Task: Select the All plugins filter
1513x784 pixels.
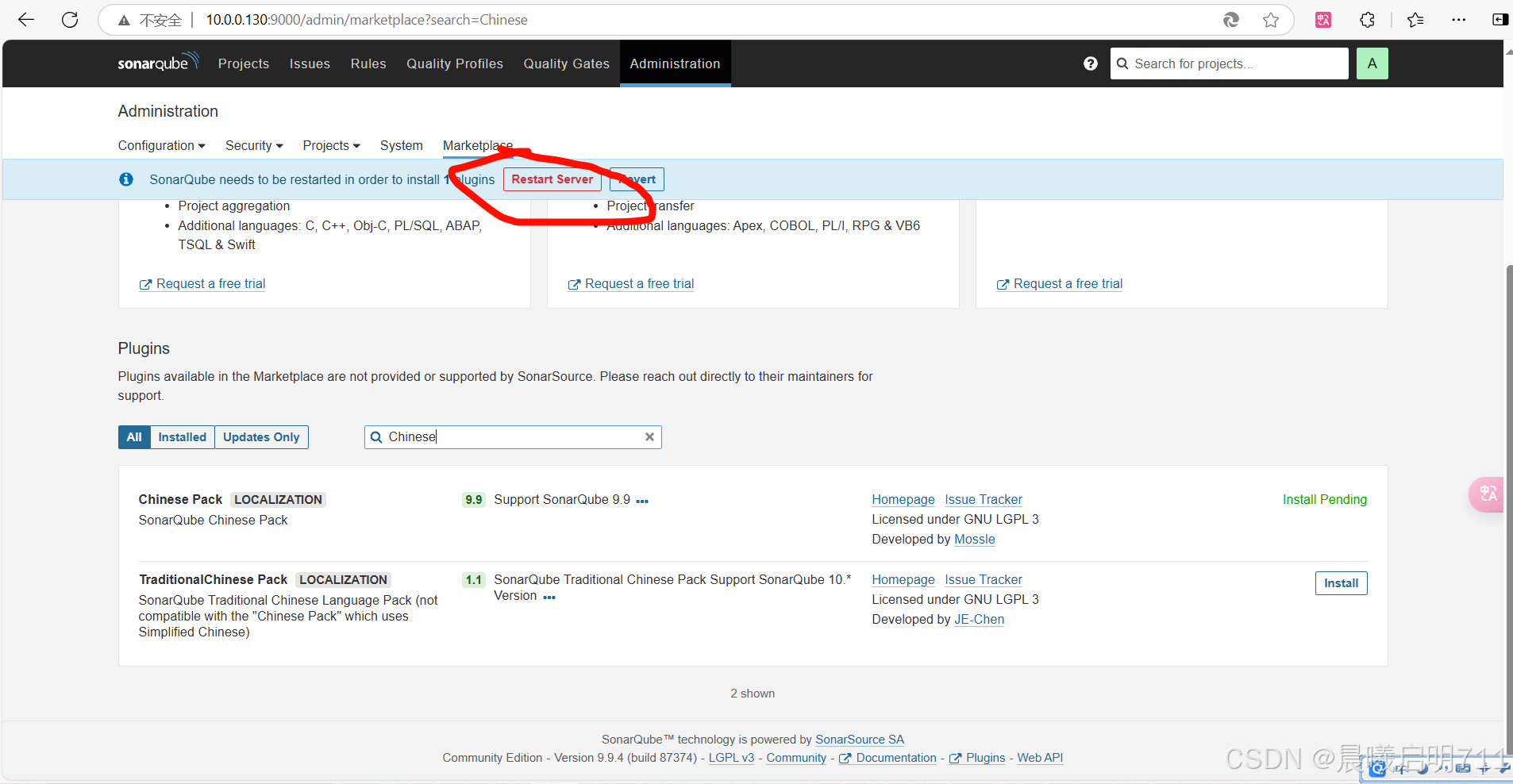Action: (134, 437)
